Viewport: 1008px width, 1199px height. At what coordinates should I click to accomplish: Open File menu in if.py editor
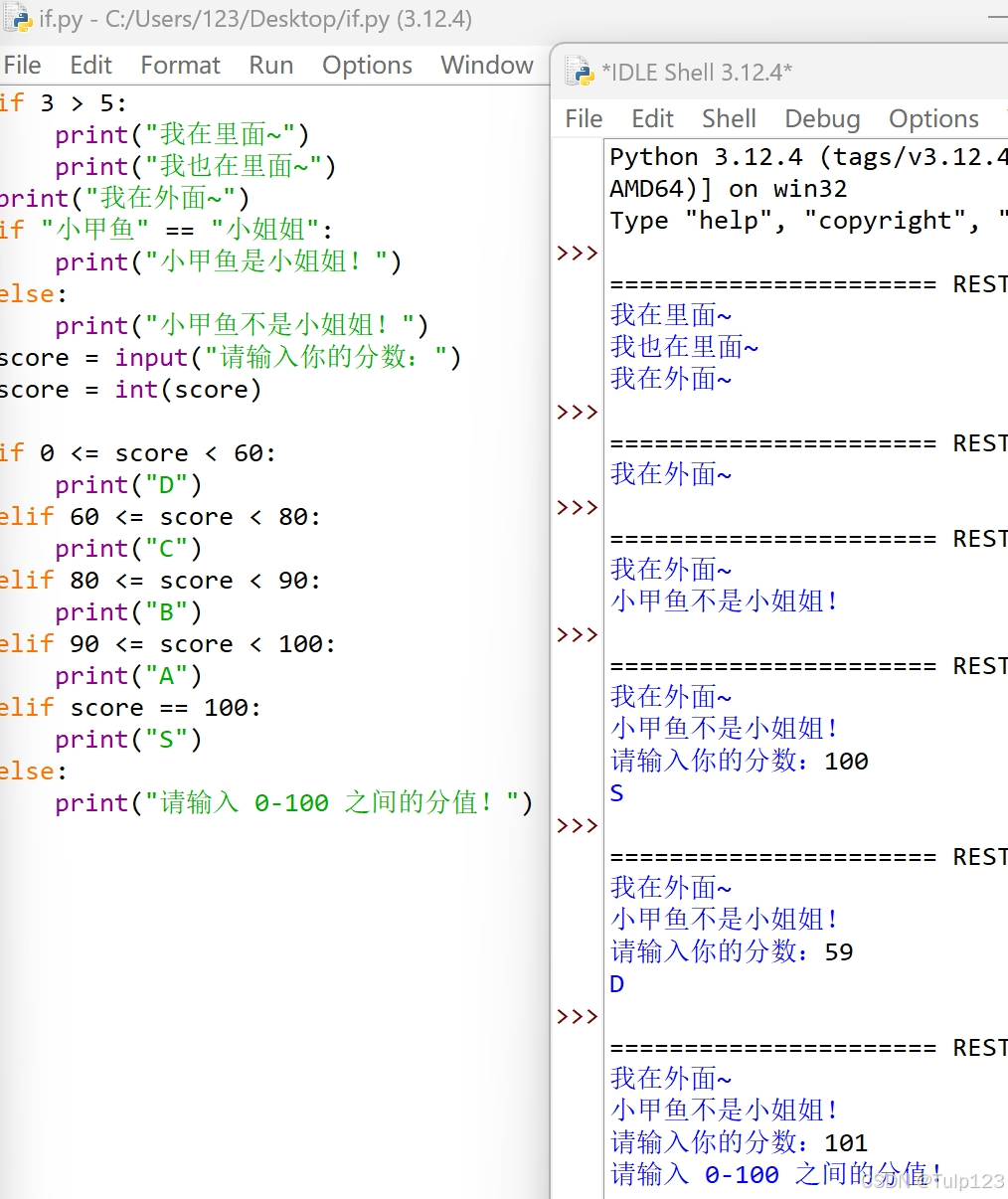22,66
